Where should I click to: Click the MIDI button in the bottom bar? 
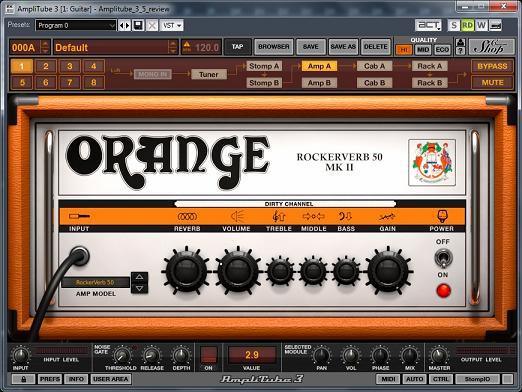click(388, 379)
